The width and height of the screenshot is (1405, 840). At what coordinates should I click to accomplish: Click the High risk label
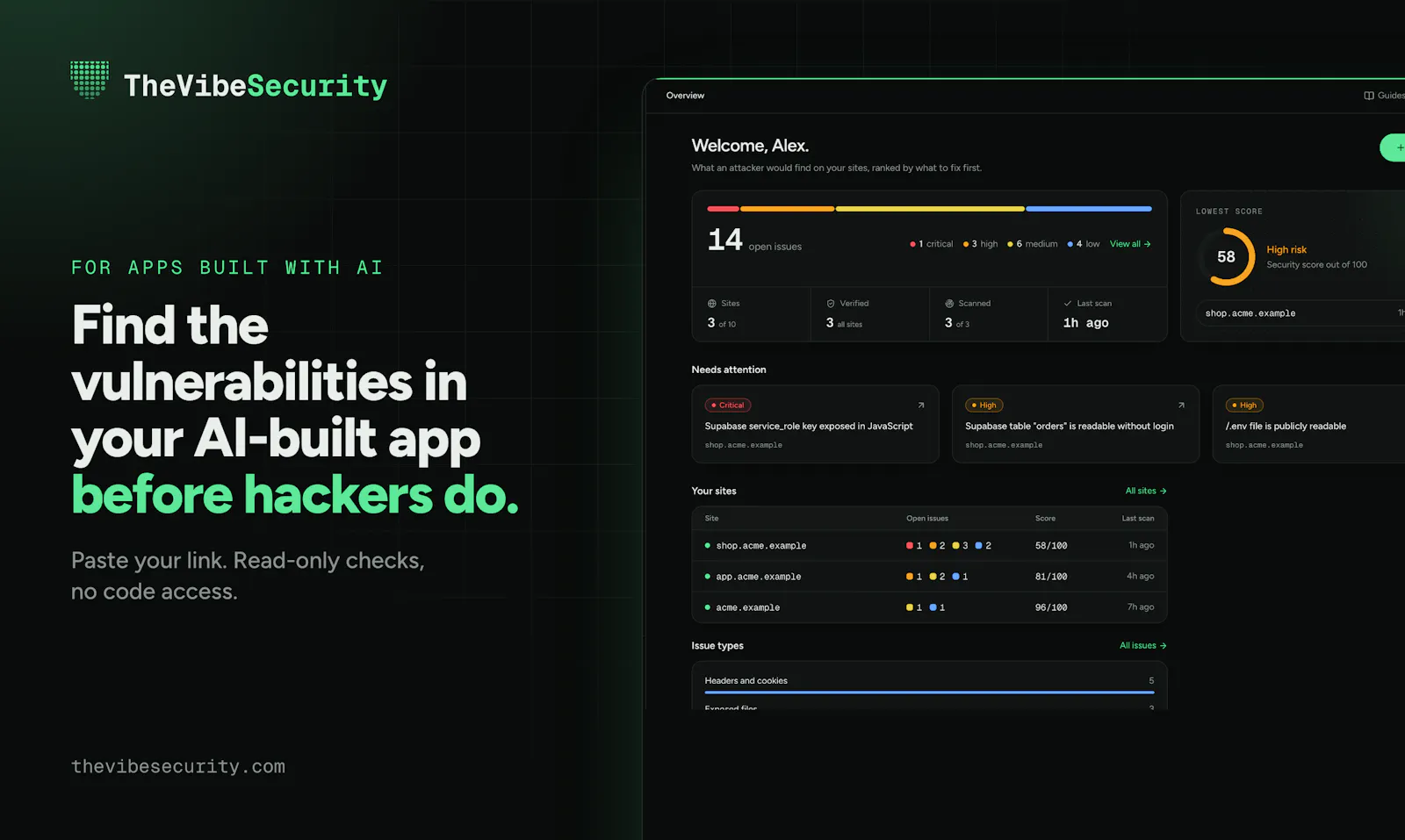click(1286, 250)
